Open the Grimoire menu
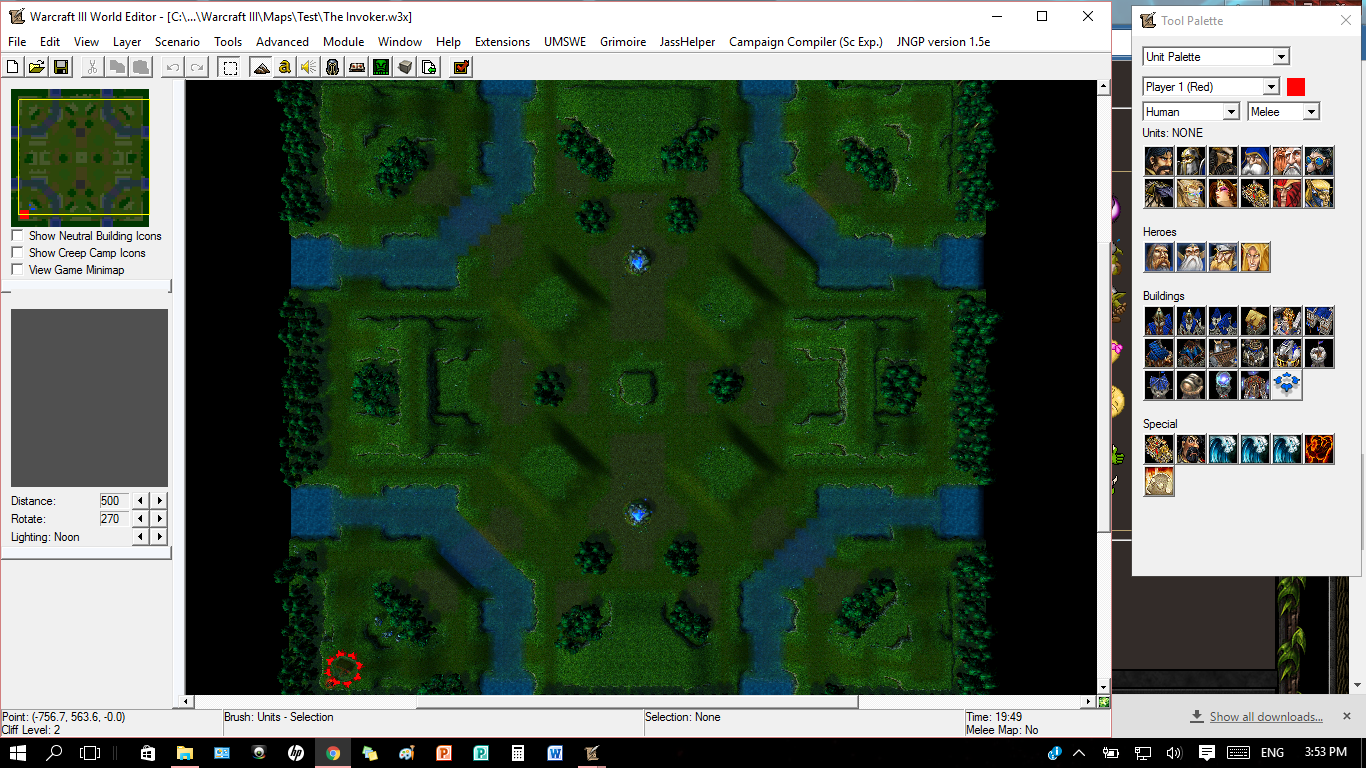Image resolution: width=1366 pixels, height=768 pixels. click(623, 42)
